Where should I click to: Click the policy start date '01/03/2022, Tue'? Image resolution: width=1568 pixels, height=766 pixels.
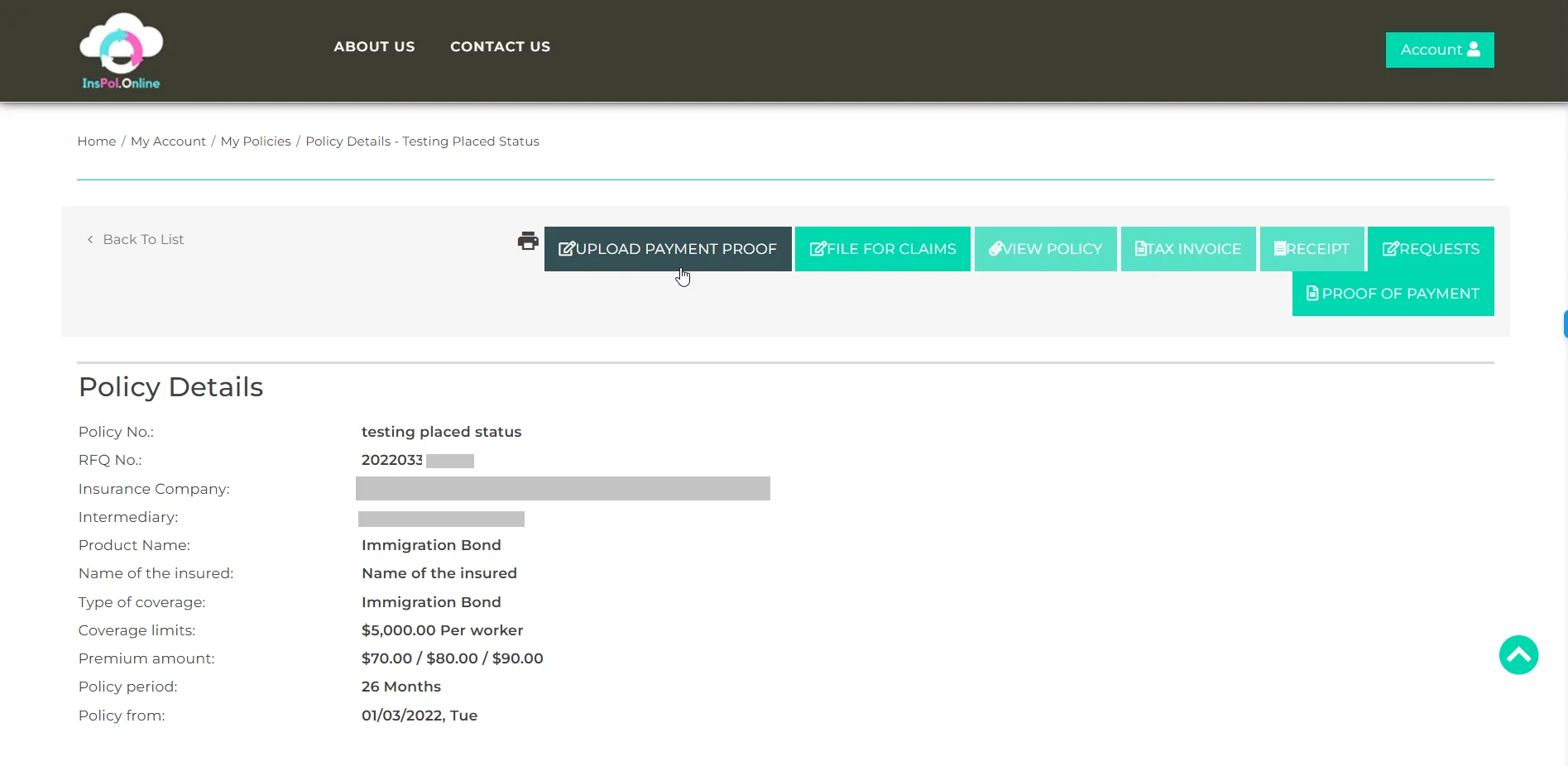419,716
